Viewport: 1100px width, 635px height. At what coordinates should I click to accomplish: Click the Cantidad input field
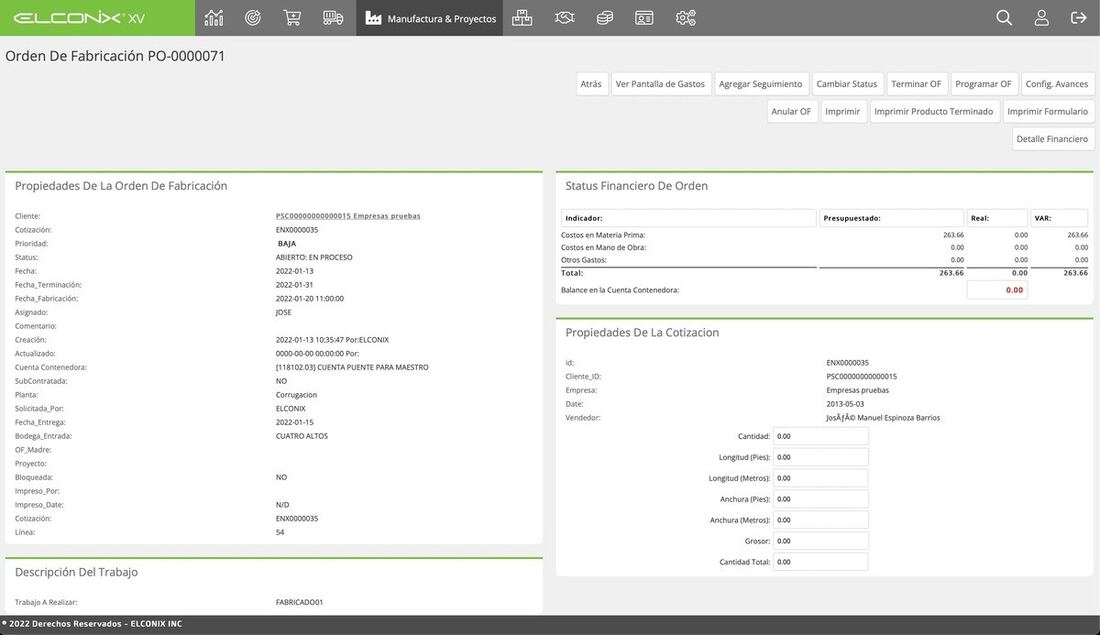(x=820, y=436)
